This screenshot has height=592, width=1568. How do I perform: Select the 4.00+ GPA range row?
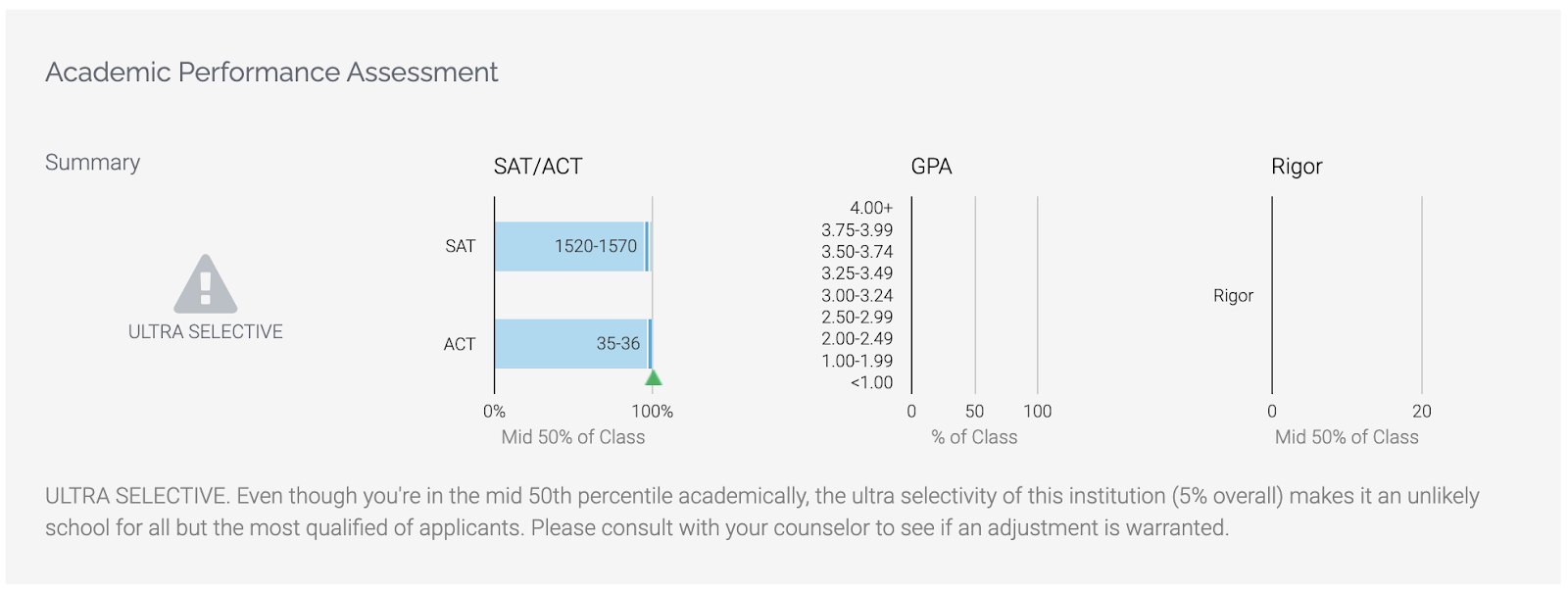(871, 208)
